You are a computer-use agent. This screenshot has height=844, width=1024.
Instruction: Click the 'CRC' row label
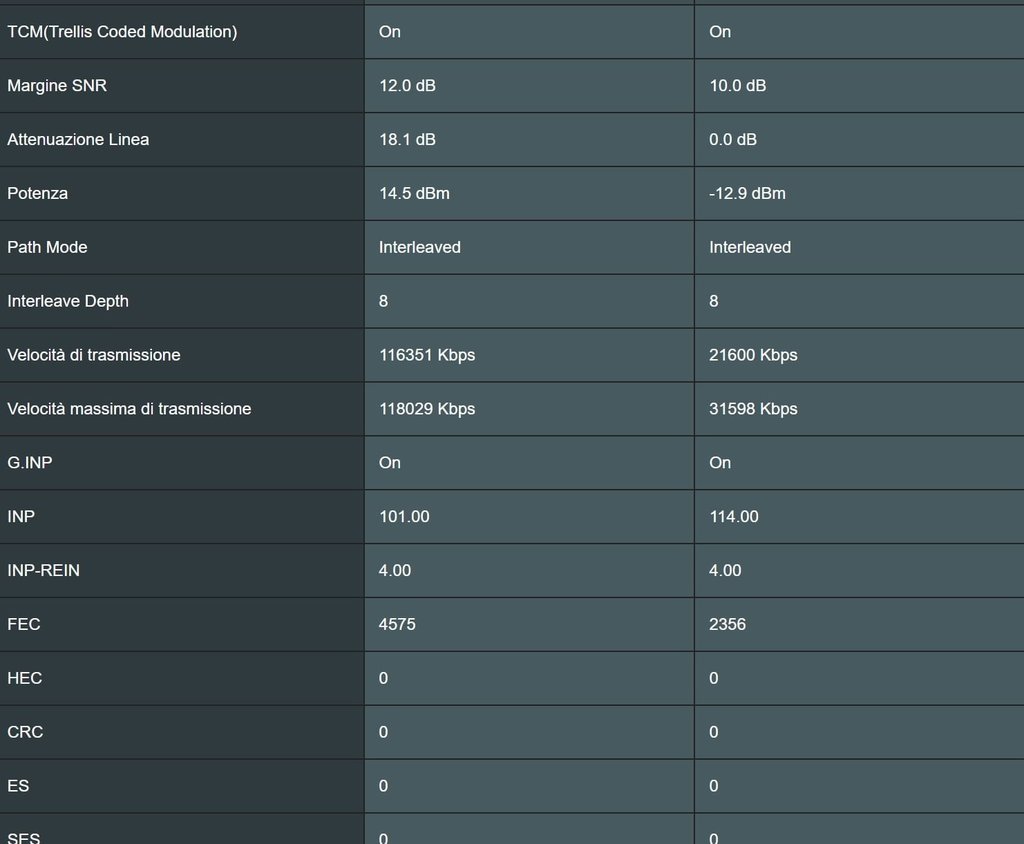pyautogui.click(x=25, y=732)
